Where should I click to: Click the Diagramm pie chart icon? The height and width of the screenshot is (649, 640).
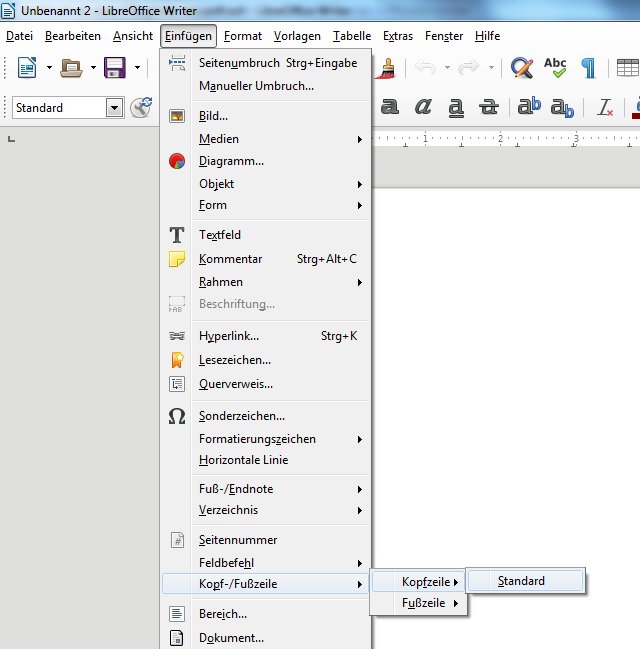coord(177,161)
